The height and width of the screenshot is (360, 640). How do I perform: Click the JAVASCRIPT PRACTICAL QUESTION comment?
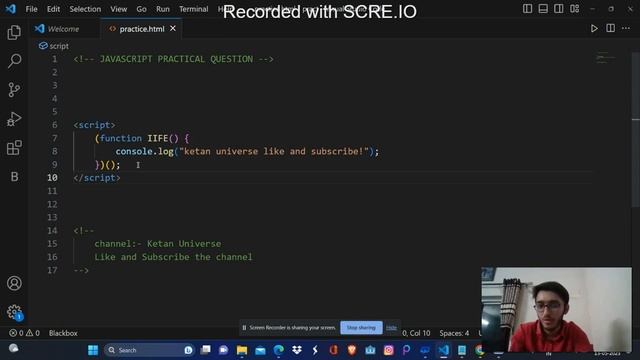(x=174, y=59)
